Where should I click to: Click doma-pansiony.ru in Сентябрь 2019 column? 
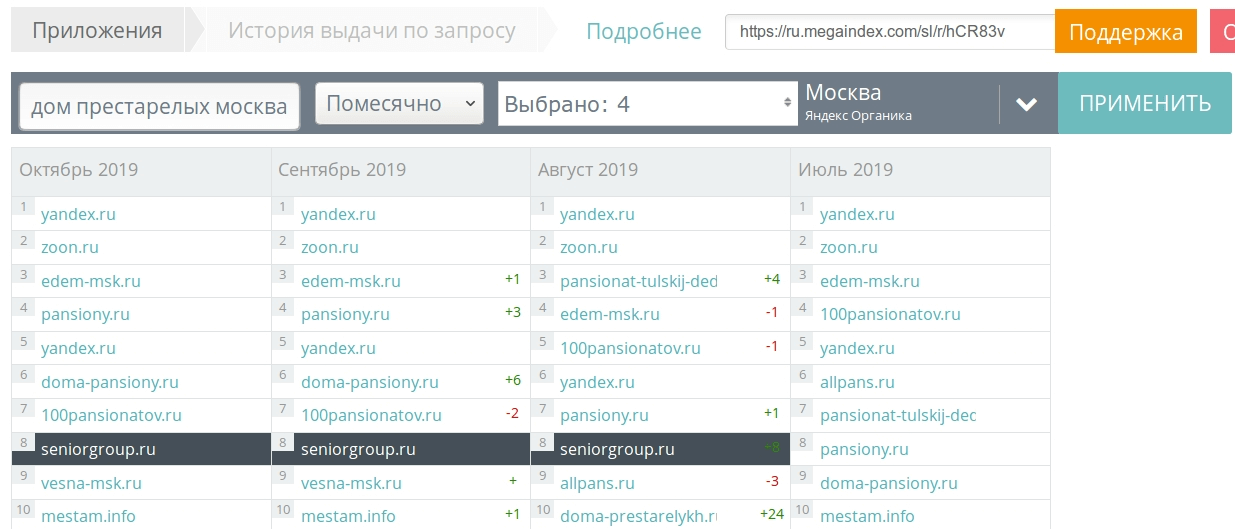click(369, 382)
